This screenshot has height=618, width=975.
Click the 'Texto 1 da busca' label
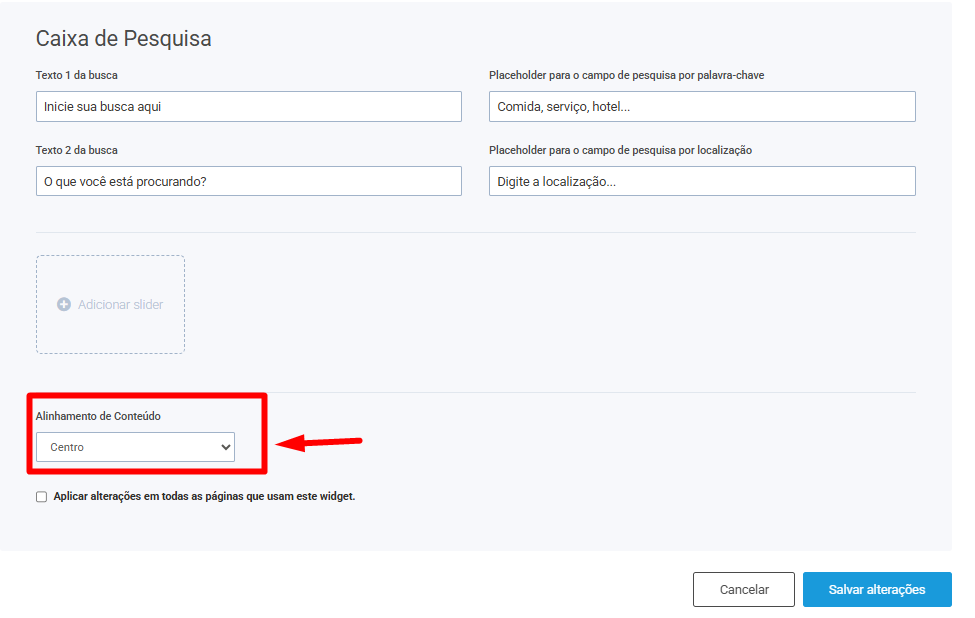[76, 75]
